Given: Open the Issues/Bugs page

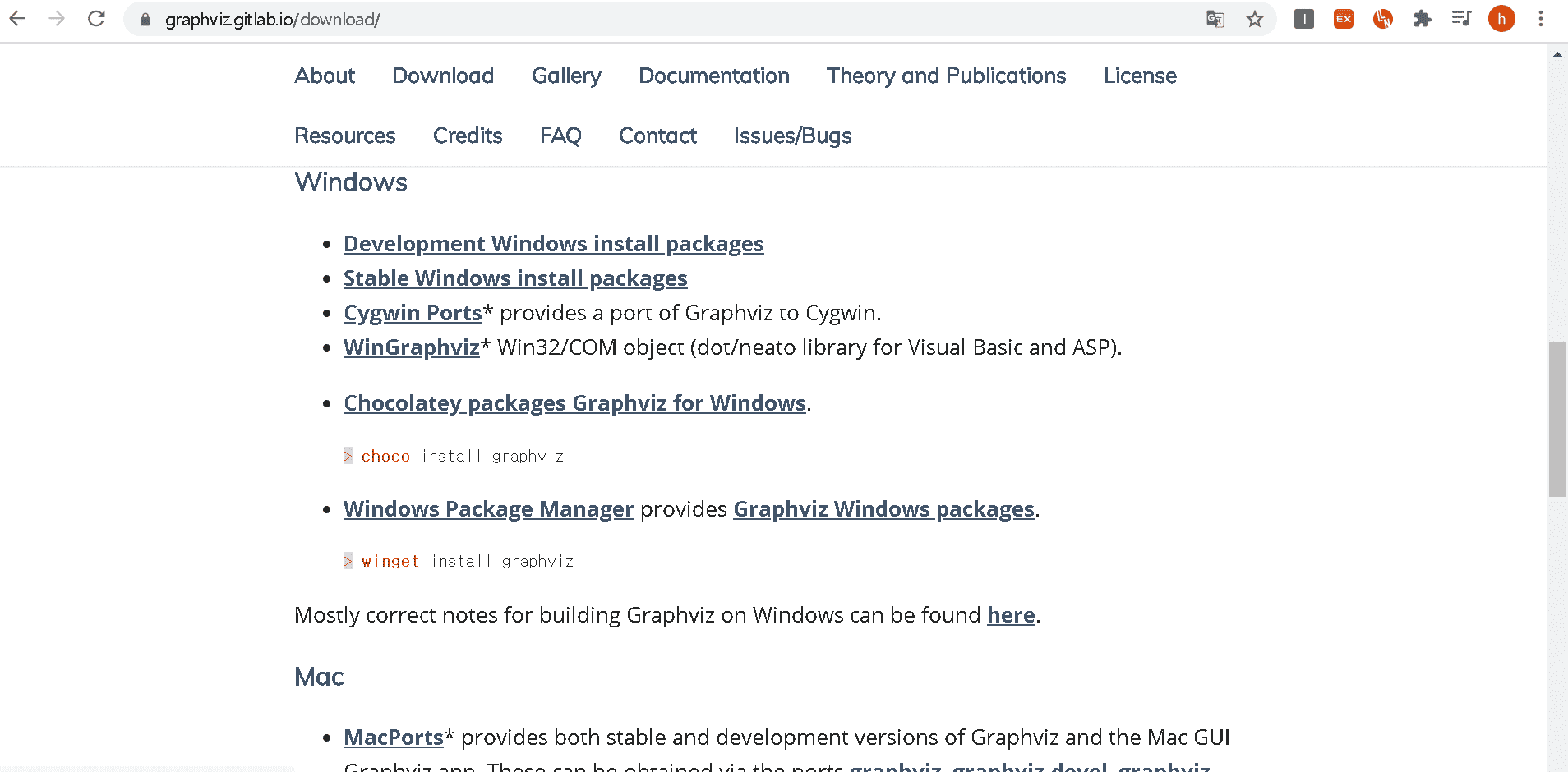Looking at the screenshot, I should [792, 136].
